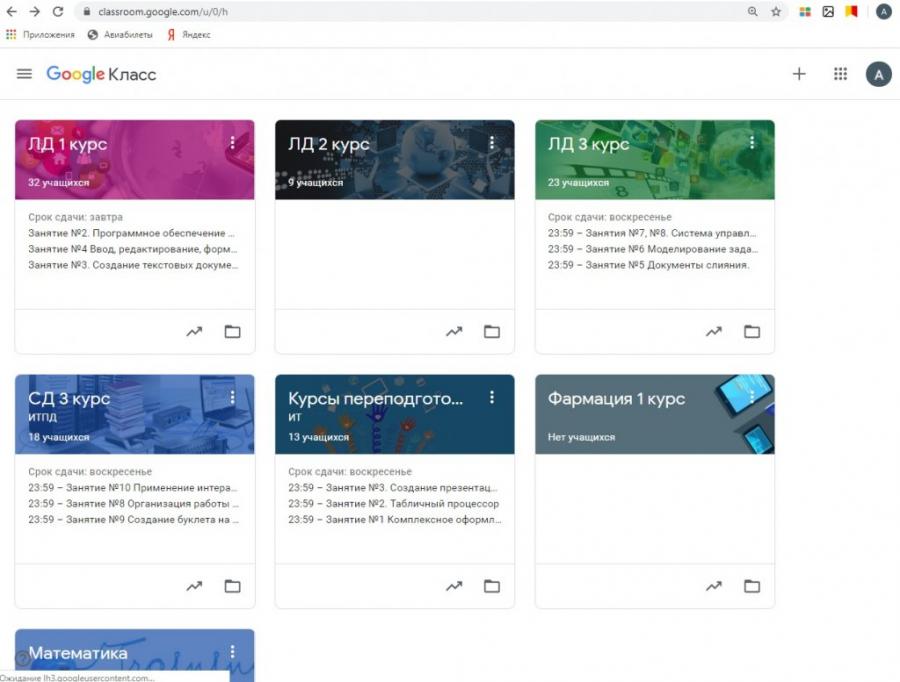This screenshot has height=682, width=900.
Task: Open the Приложения apps shortcut
Action: (40, 34)
